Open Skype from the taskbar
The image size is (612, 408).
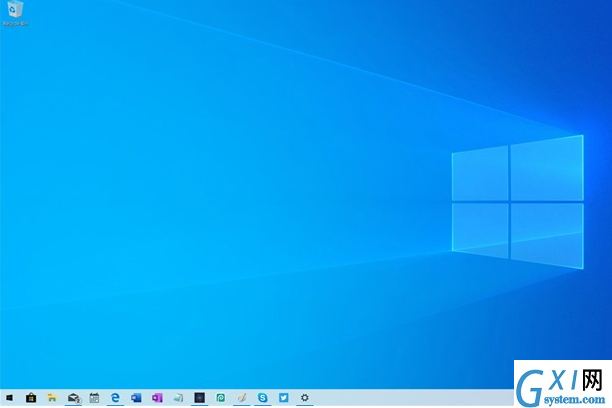point(263,398)
